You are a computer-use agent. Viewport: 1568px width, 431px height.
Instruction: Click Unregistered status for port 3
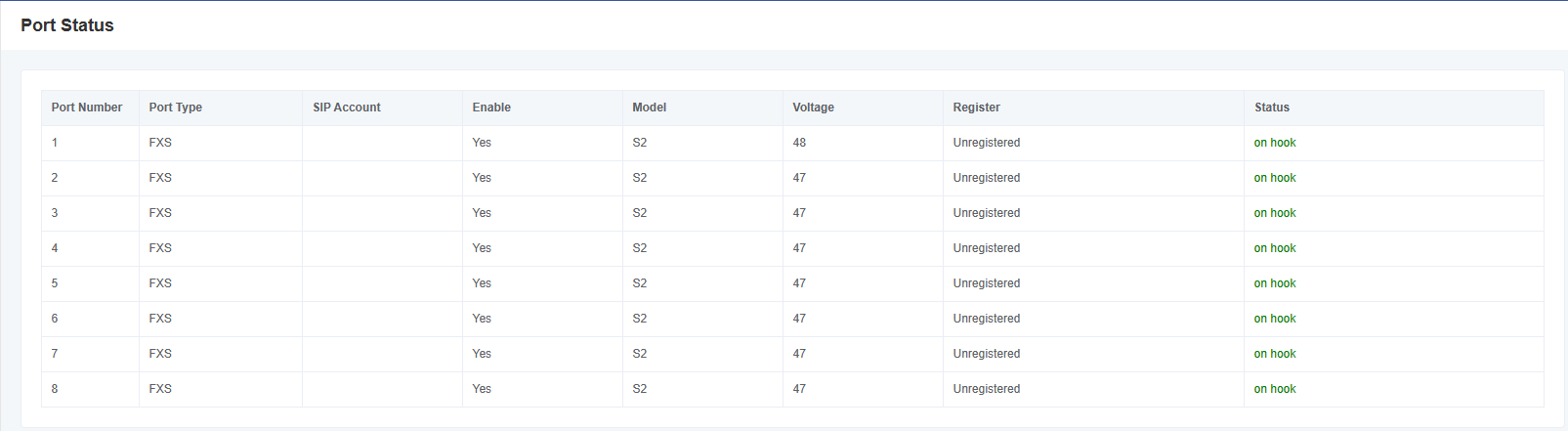click(x=987, y=213)
